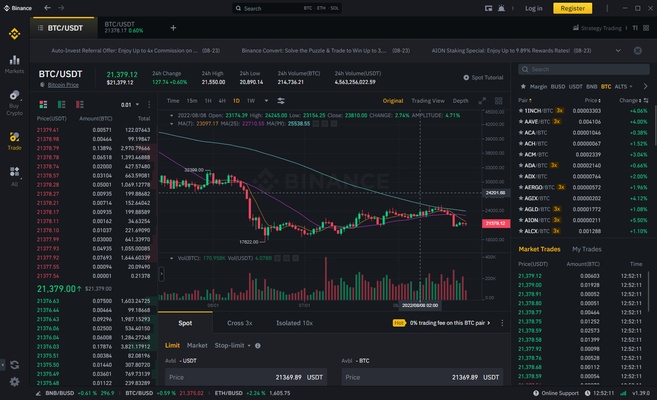Viewport: 657px width, 400px height.
Task: Click the Log in button
Action: coord(533,8)
